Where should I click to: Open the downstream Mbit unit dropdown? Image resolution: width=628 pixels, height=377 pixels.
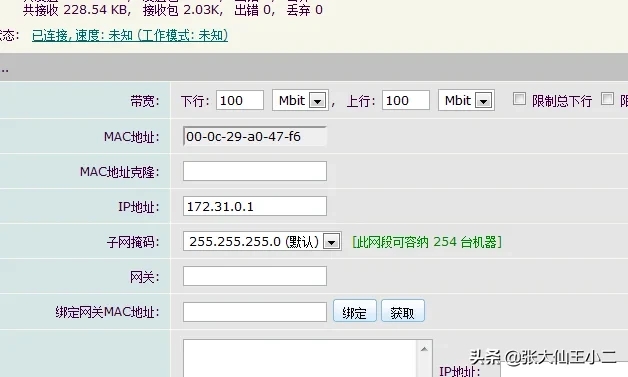click(x=300, y=100)
